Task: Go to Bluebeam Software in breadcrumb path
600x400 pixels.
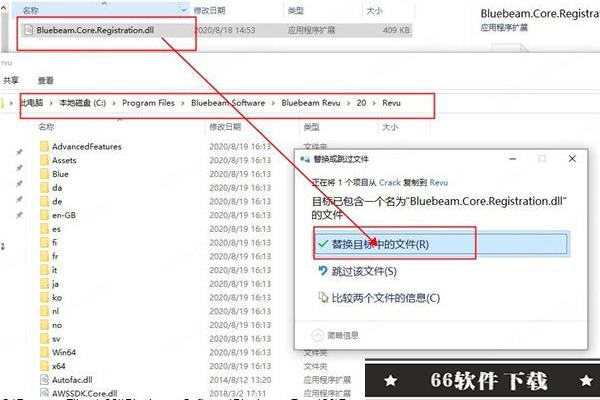Action: click(228, 103)
